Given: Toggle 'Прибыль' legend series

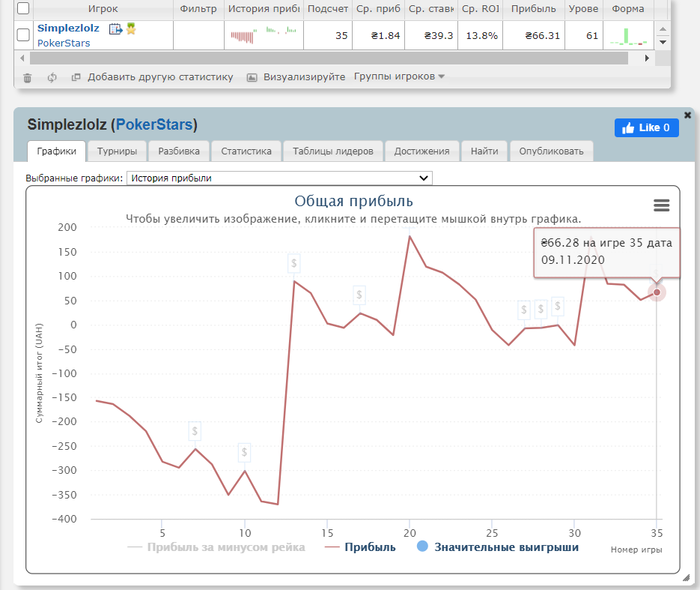Looking at the screenshot, I should click(x=360, y=547).
